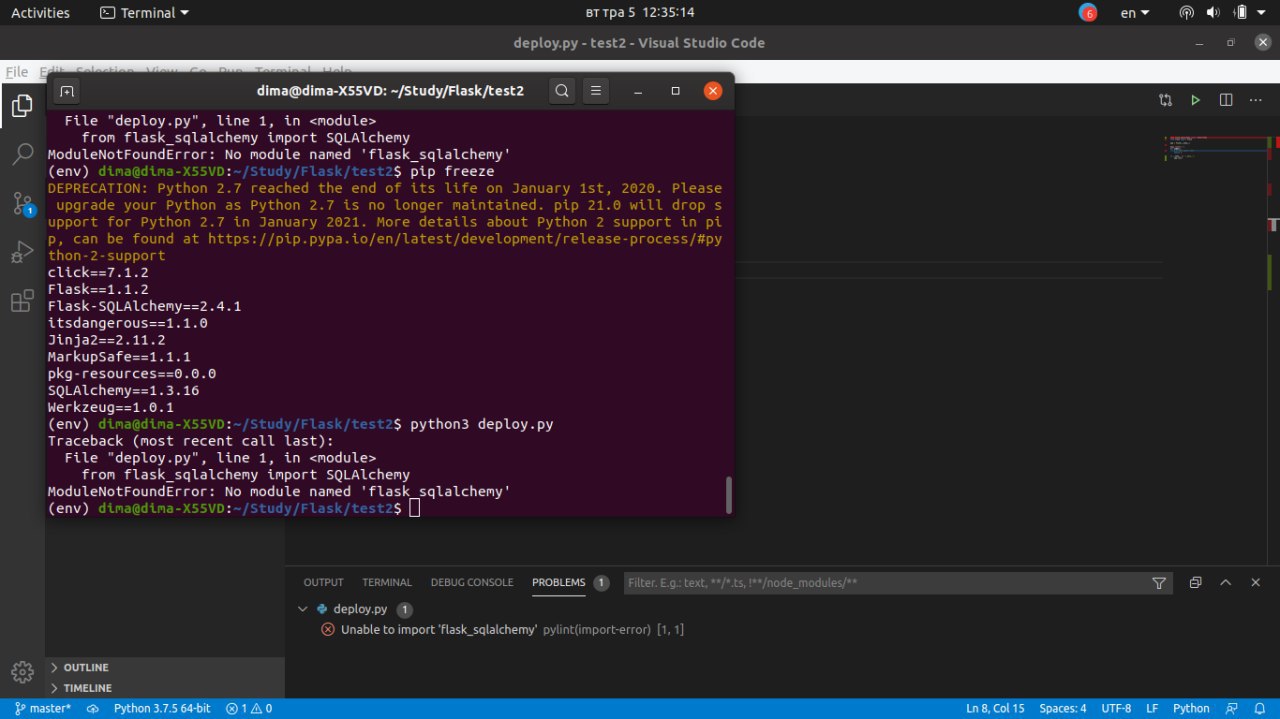Change Python 3.7.5 64-bit interpreter
Image resolution: width=1280 pixels, height=719 pixels.
pos(162,708)
